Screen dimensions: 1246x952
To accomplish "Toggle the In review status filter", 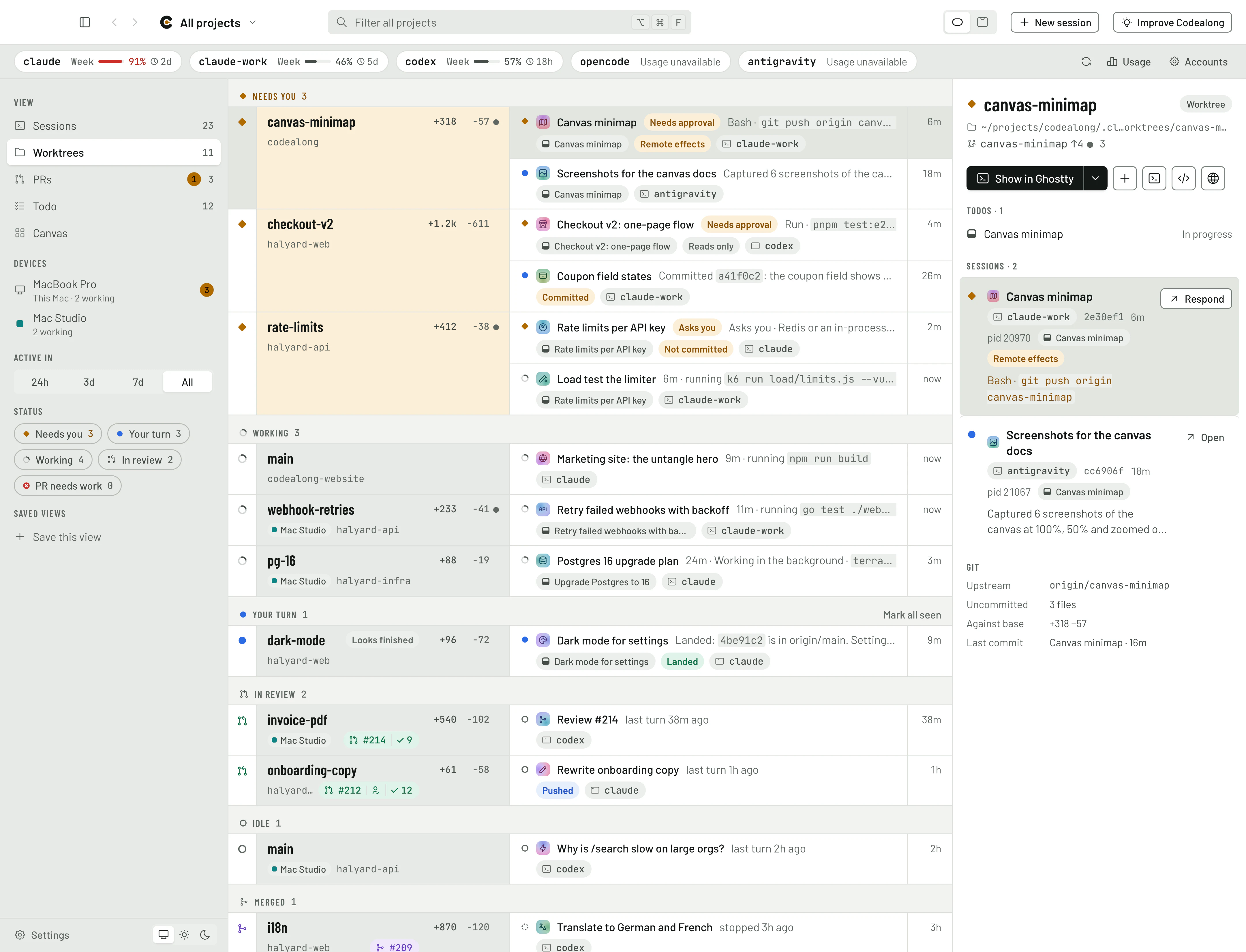I will [139, 460].
